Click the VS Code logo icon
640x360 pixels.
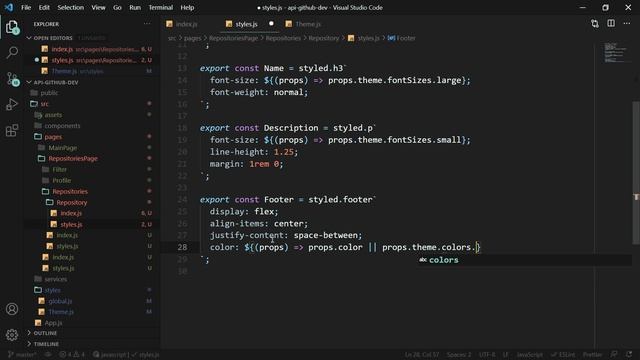tap(9, 7)
